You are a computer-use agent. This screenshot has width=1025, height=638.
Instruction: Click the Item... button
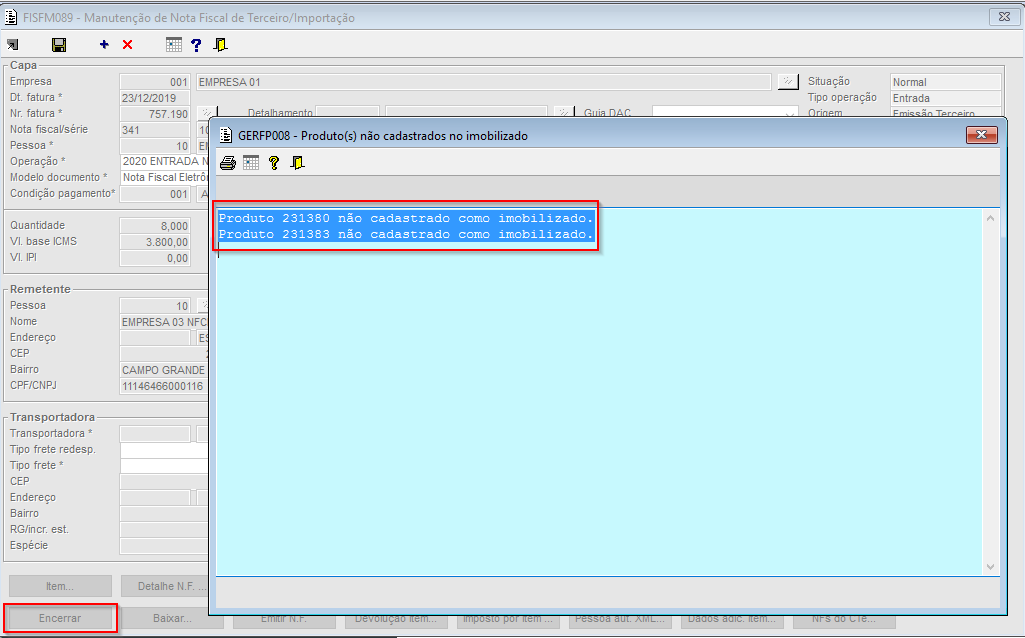[60, 586]
